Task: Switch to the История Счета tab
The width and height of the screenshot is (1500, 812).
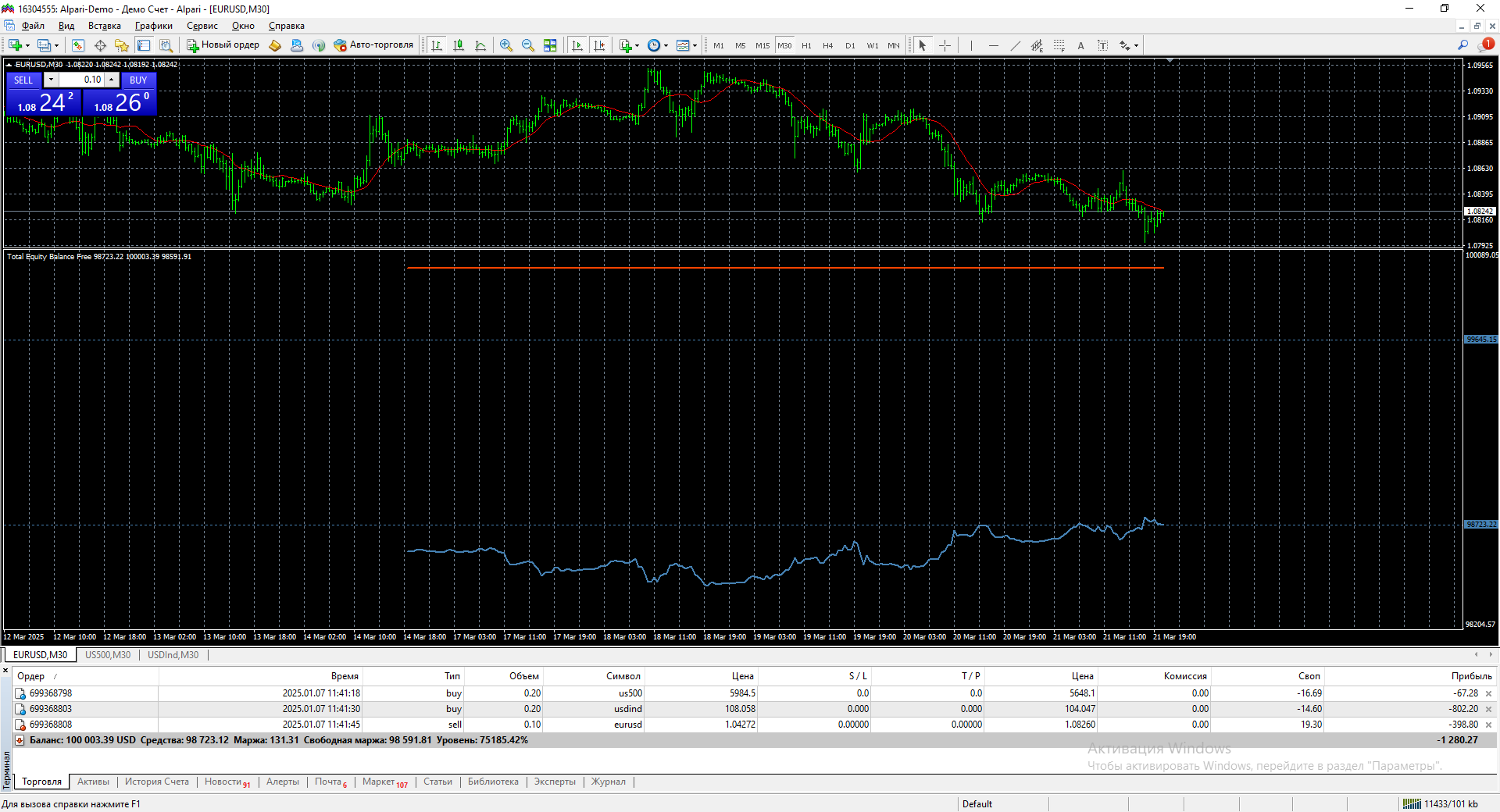Action: (157, 782)
